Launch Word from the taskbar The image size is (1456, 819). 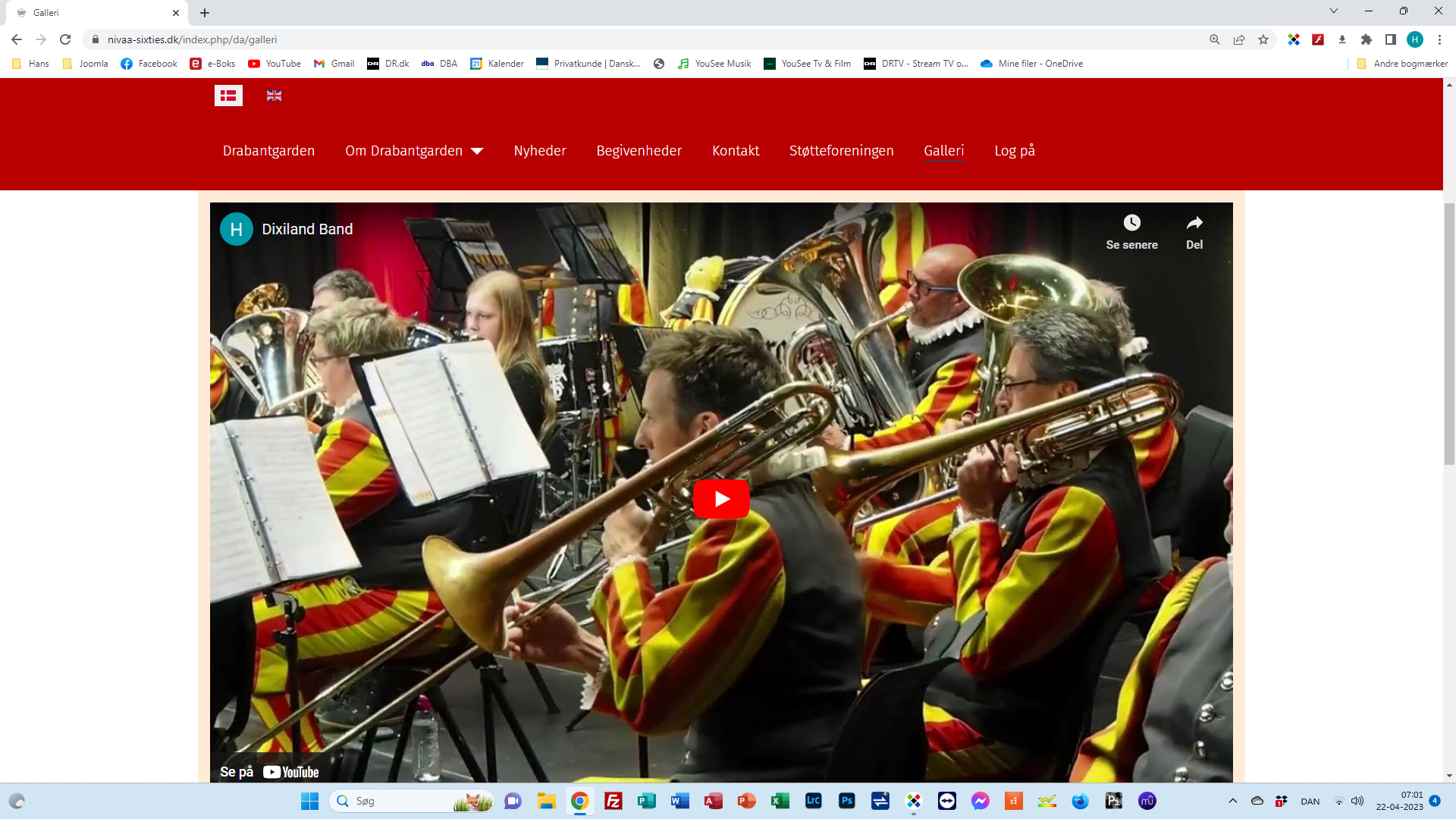[x=679, y=801]
